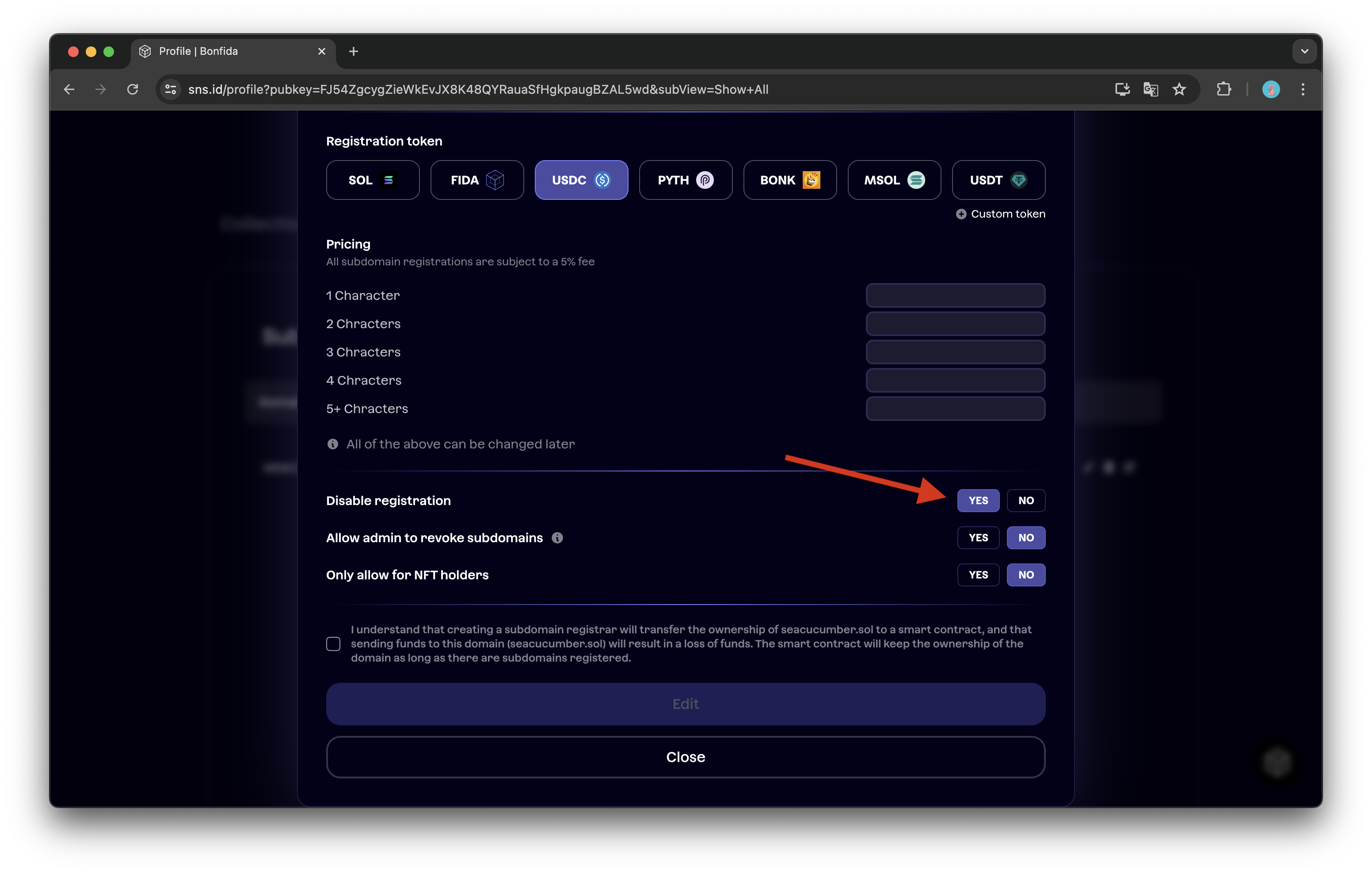The height and width of the screenshot is (873, 1372).
Task: Set Allow admin to revoke subdomains YES
Action: (978, 538)
